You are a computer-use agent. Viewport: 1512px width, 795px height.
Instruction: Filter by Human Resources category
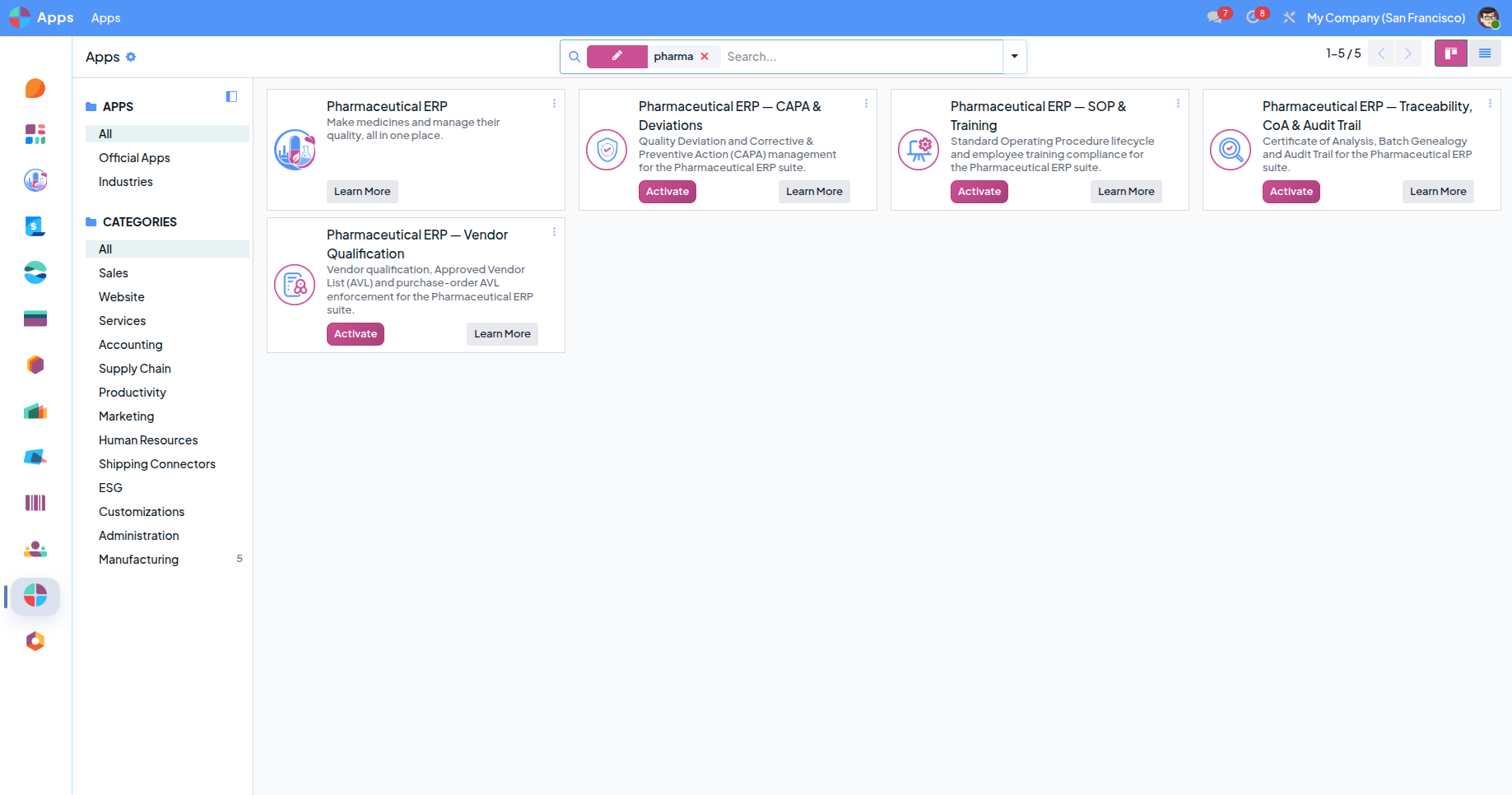167,439
